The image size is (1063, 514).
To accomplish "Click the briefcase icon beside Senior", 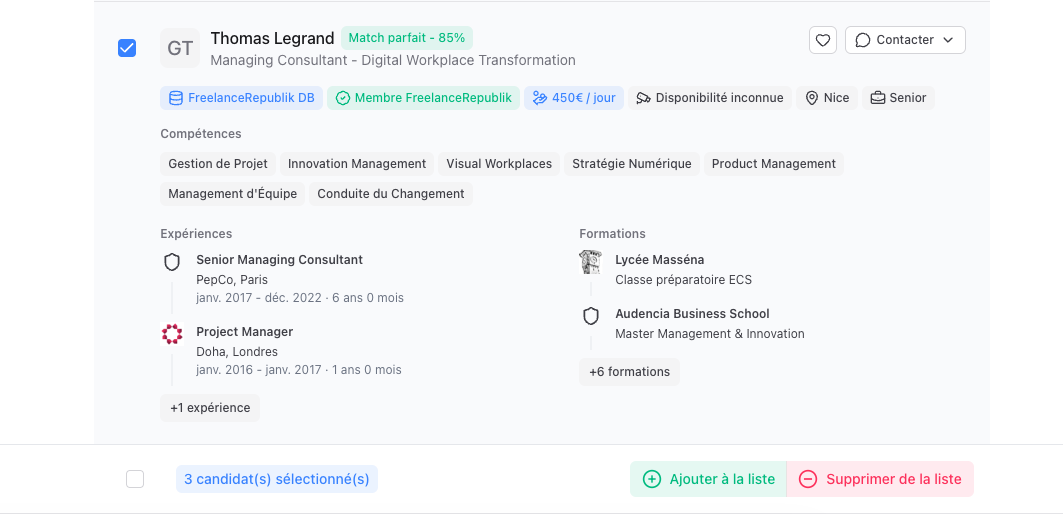I will tap(878, 98).
